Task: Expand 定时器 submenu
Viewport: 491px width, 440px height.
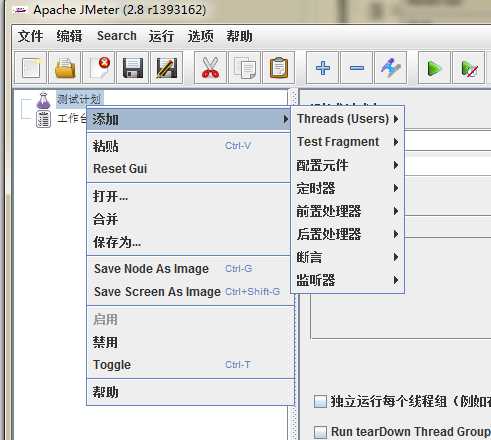Action: [x=348, y=188]
